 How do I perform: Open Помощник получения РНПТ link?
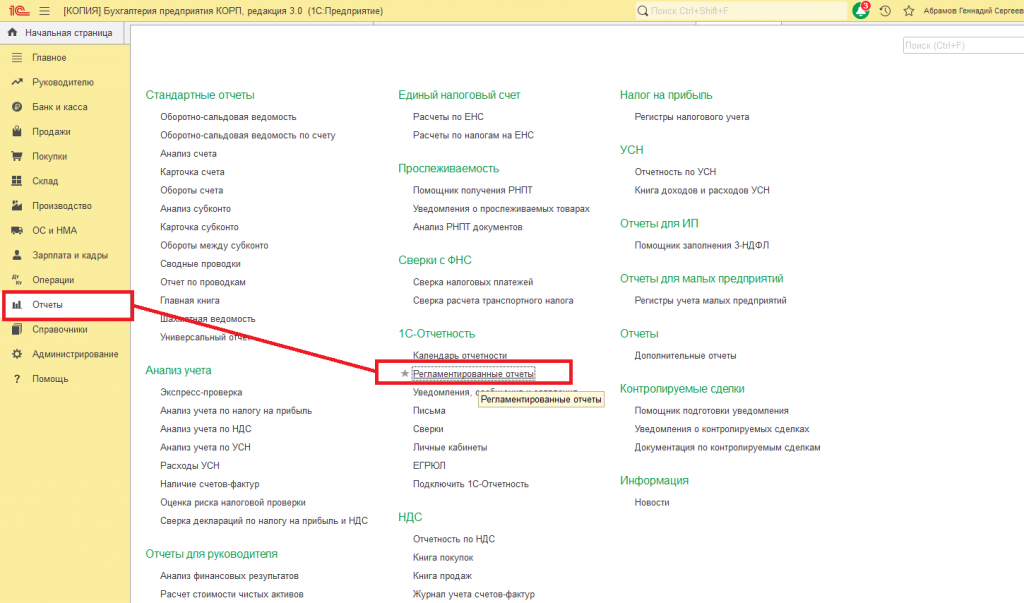click(473, 190)
